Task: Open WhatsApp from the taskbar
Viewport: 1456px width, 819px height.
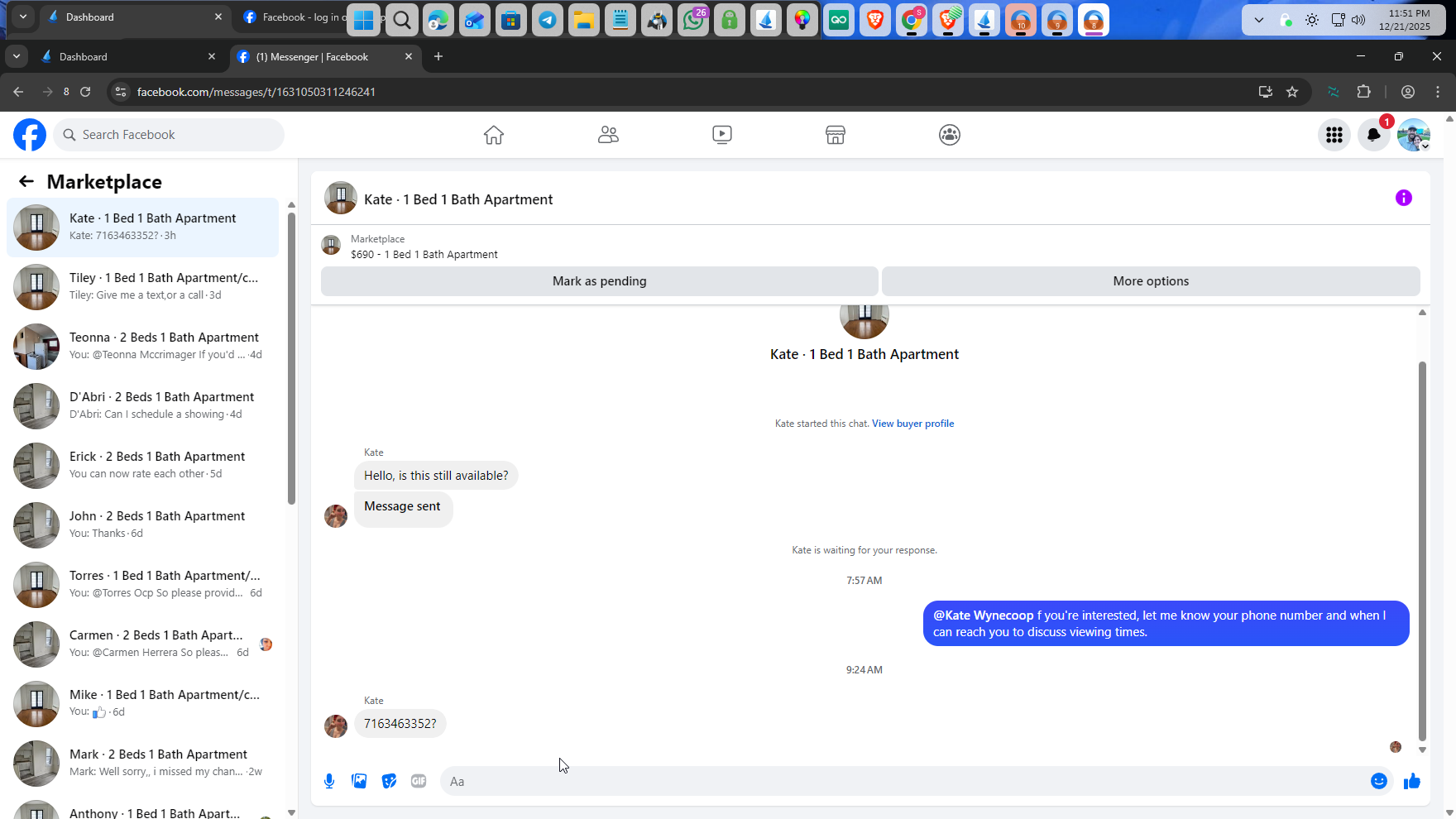Action: coord(693,21)
